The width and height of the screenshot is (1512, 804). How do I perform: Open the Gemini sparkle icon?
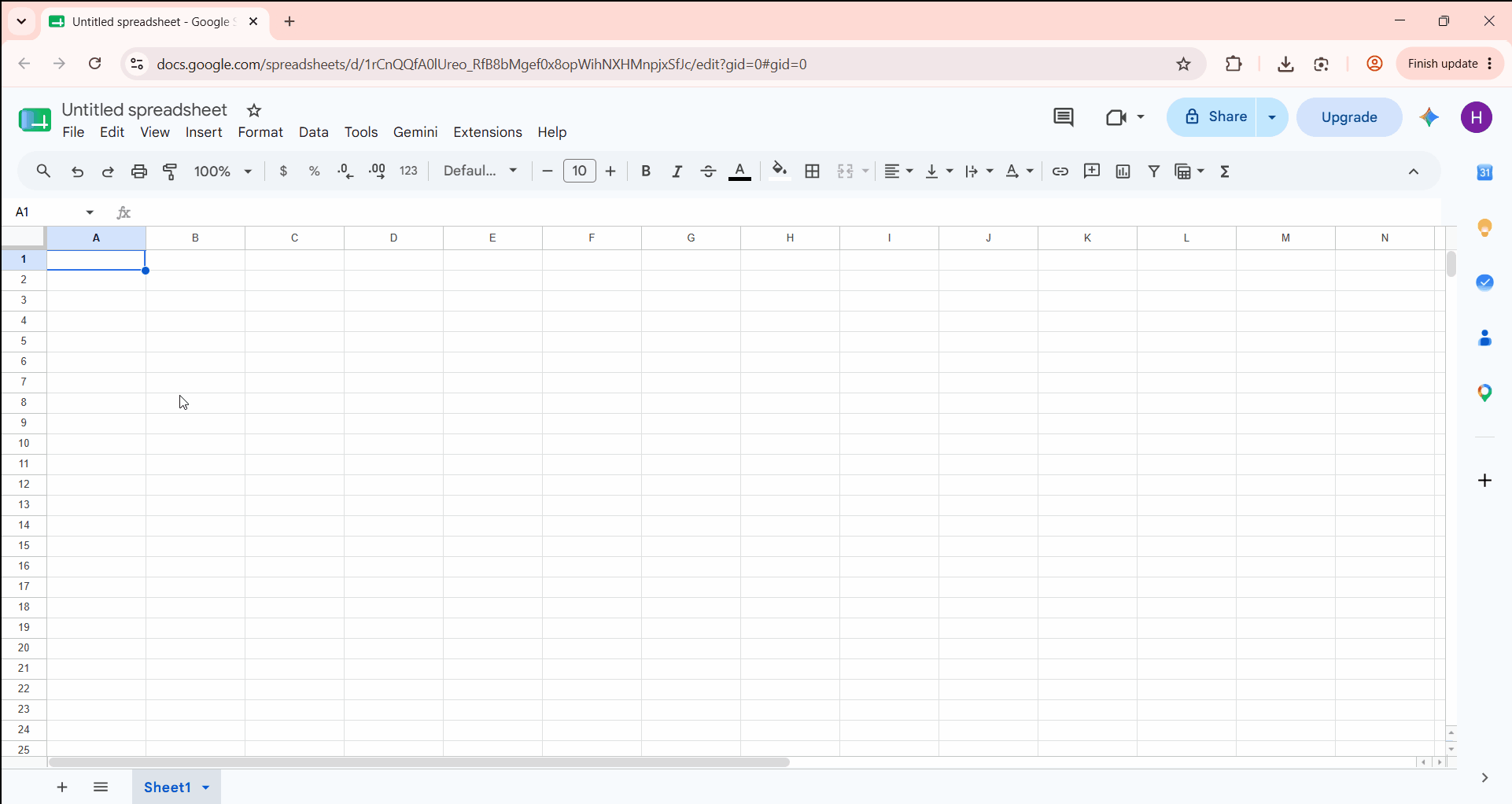(x=1429, y=117)
